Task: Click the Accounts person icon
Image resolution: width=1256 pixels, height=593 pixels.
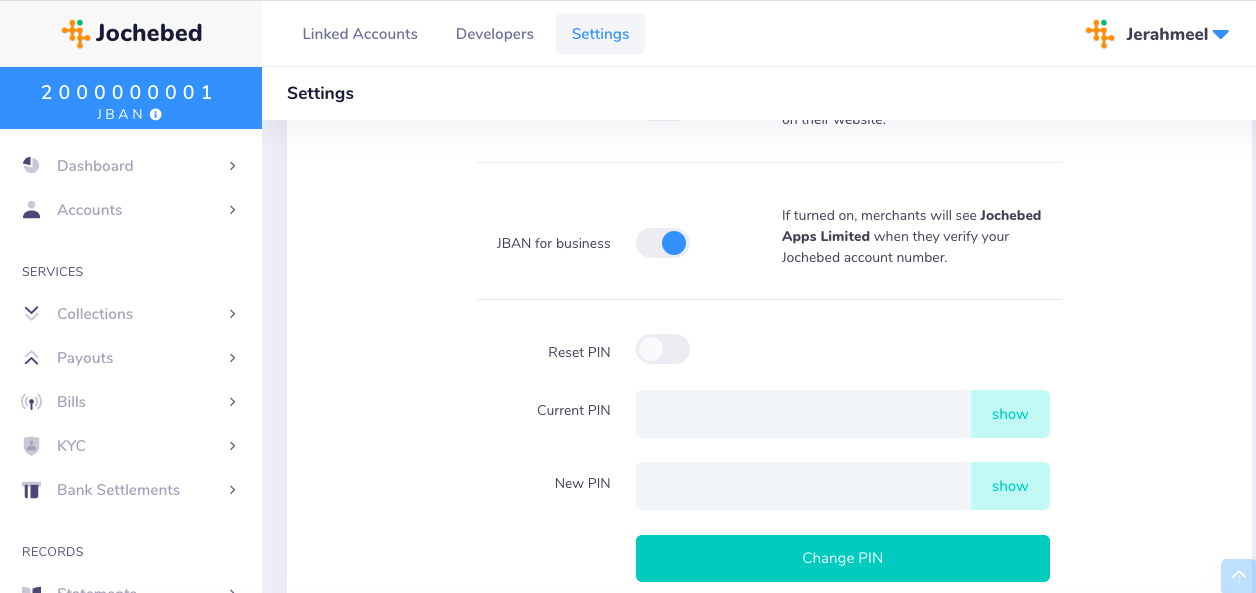Action: pos(31,209)
